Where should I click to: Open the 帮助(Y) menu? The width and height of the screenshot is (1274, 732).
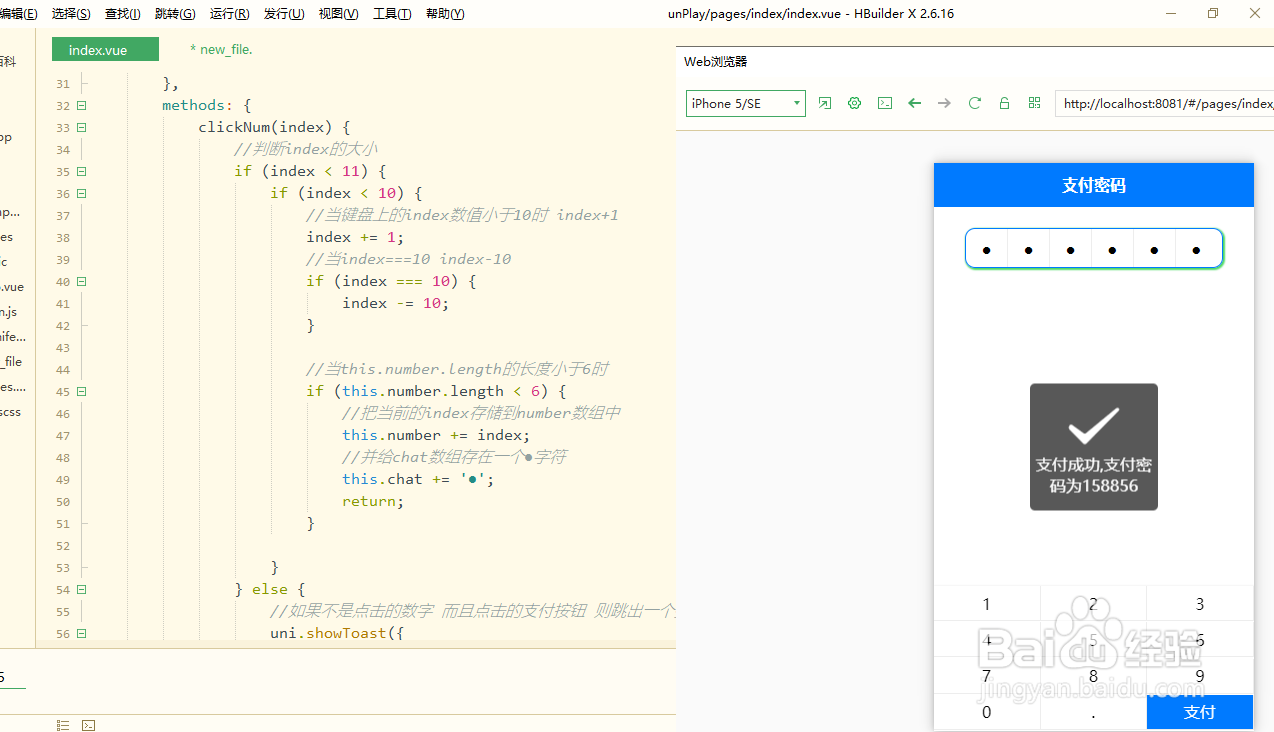445,14
